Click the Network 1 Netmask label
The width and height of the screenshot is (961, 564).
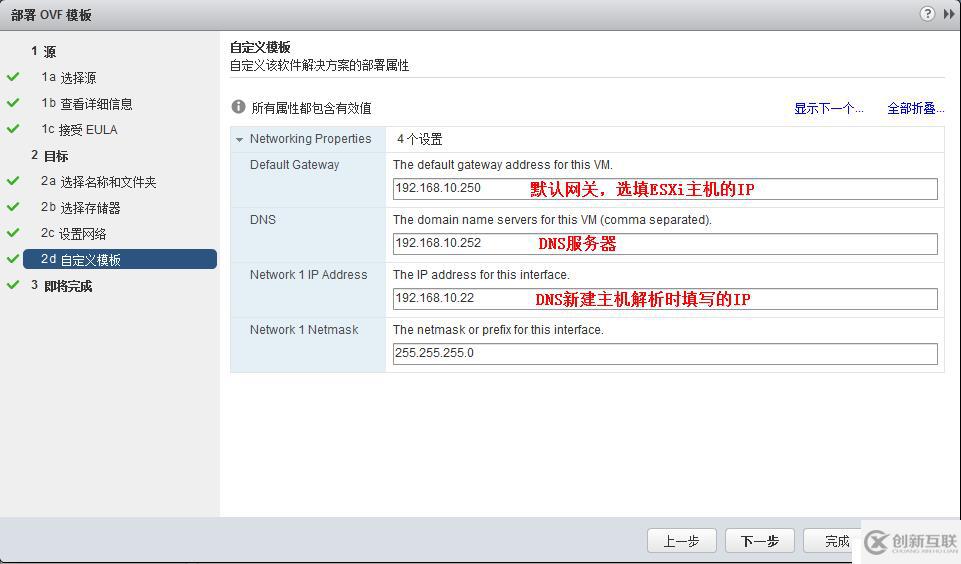tap(304, 330)
